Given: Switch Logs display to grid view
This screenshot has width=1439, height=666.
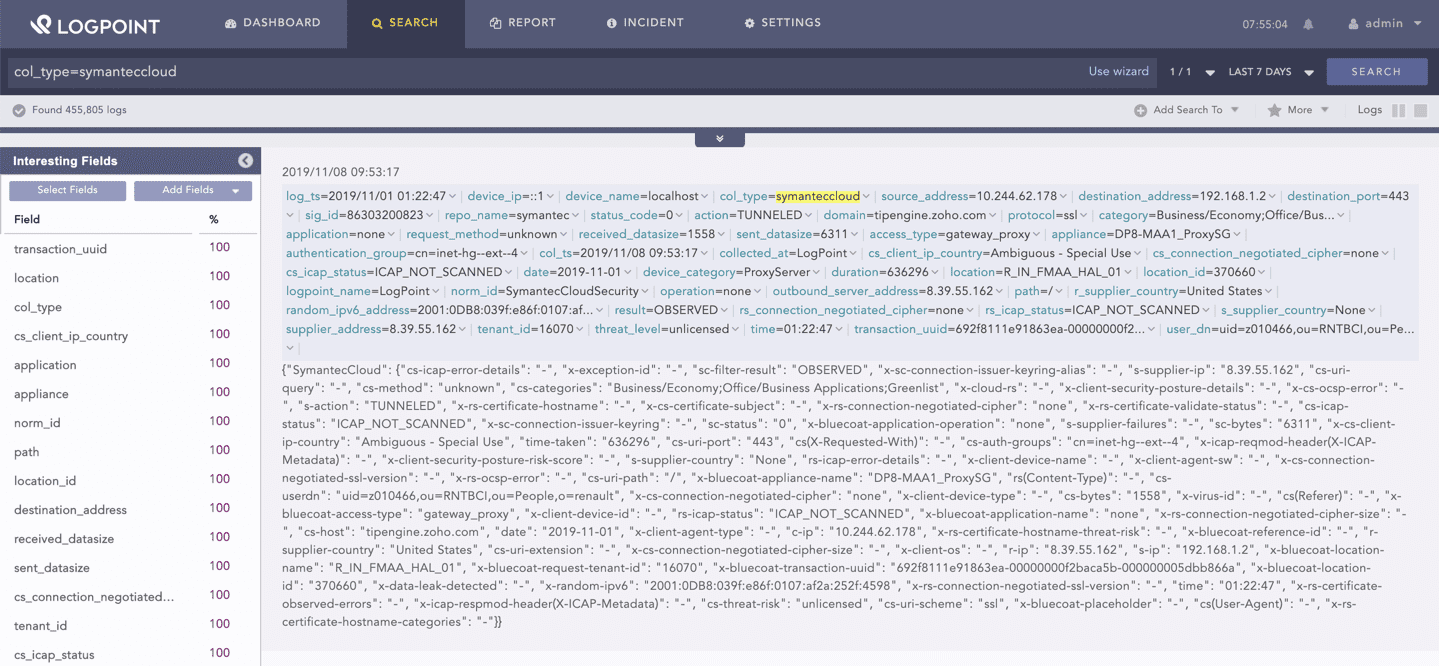Looking at the screenshot, I should point(1420,110).
